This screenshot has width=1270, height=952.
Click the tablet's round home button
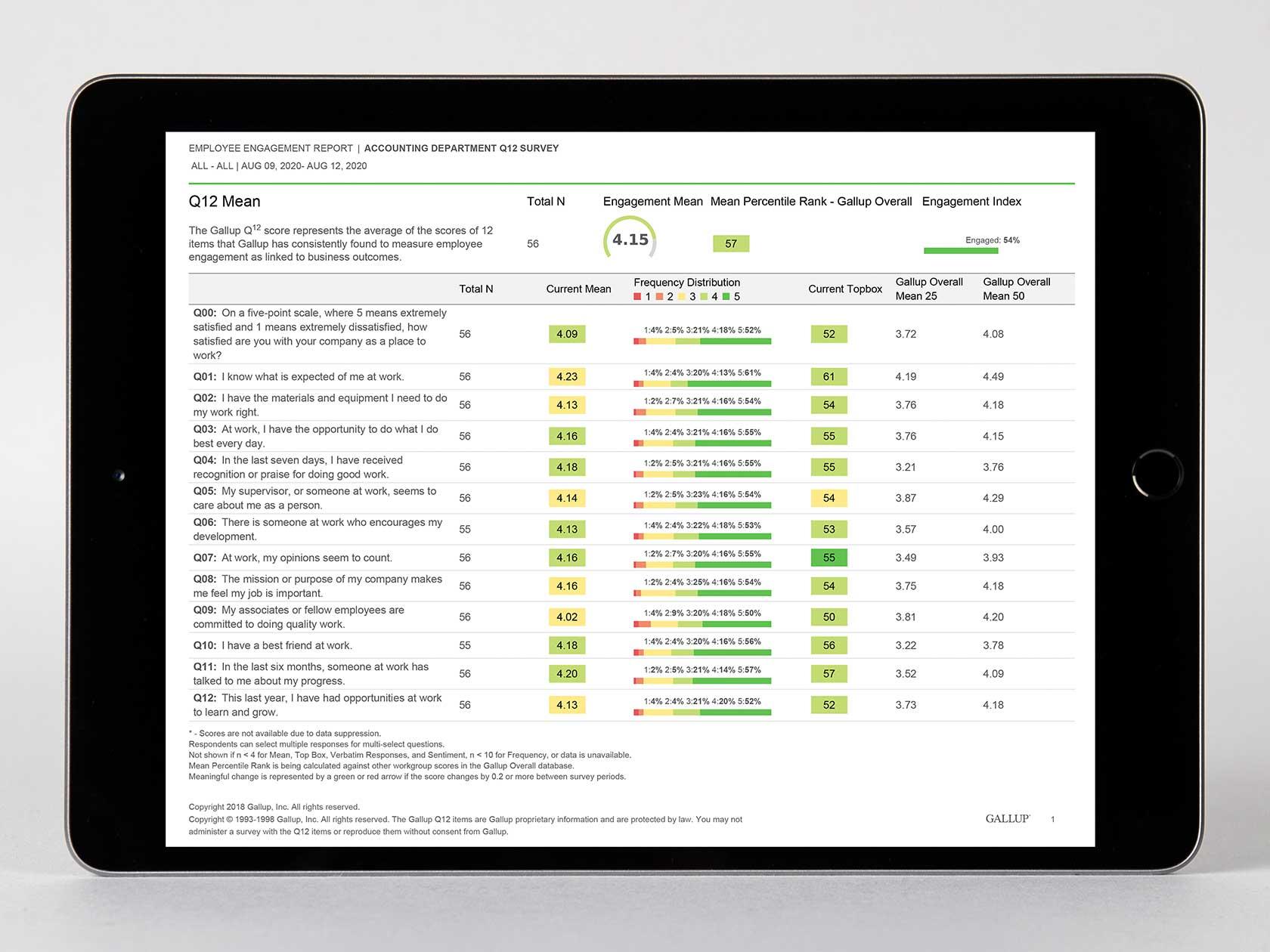(x=1157, y=474)
